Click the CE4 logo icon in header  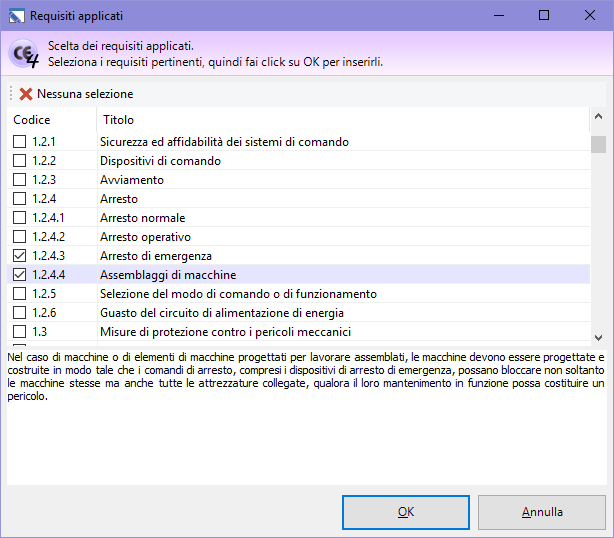click(x=24, y=54)
